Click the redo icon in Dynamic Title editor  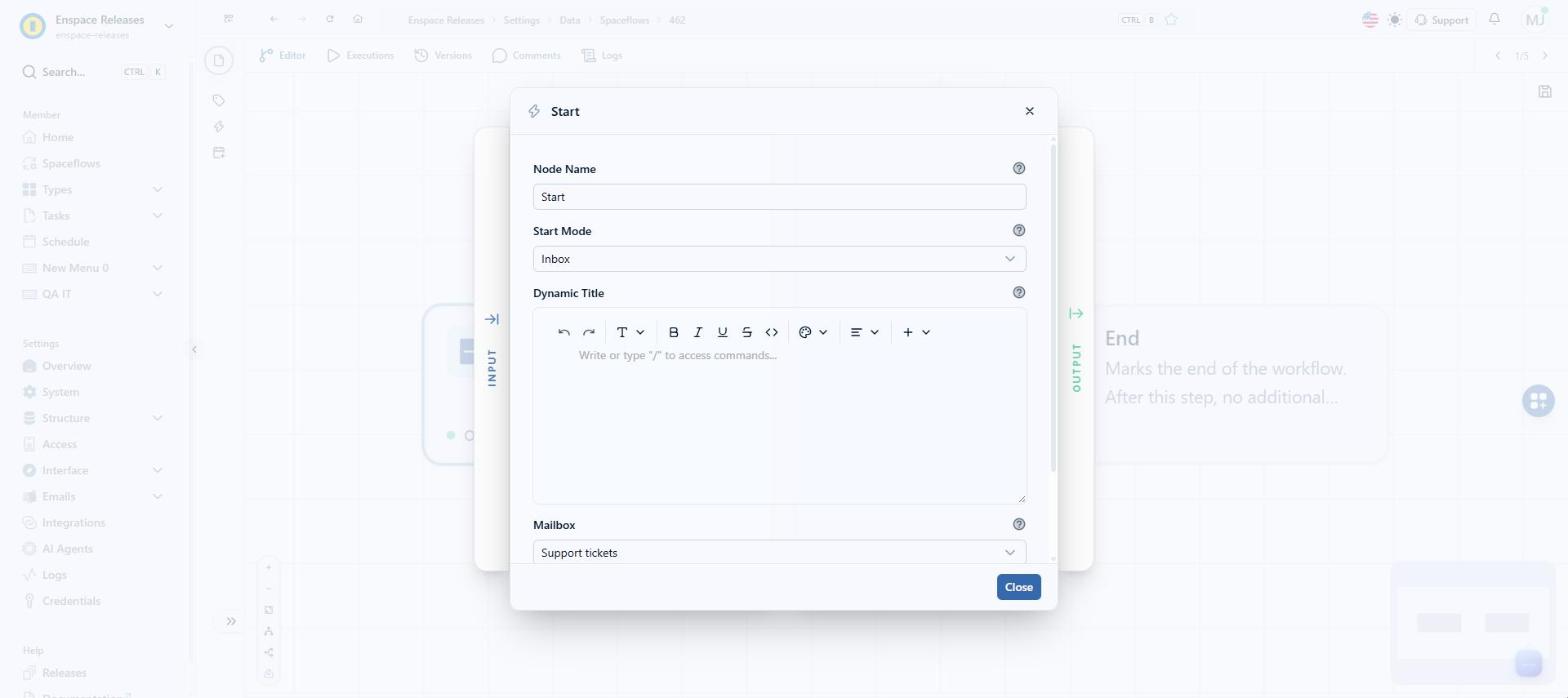pyautogui.click(x=589, y=332)
